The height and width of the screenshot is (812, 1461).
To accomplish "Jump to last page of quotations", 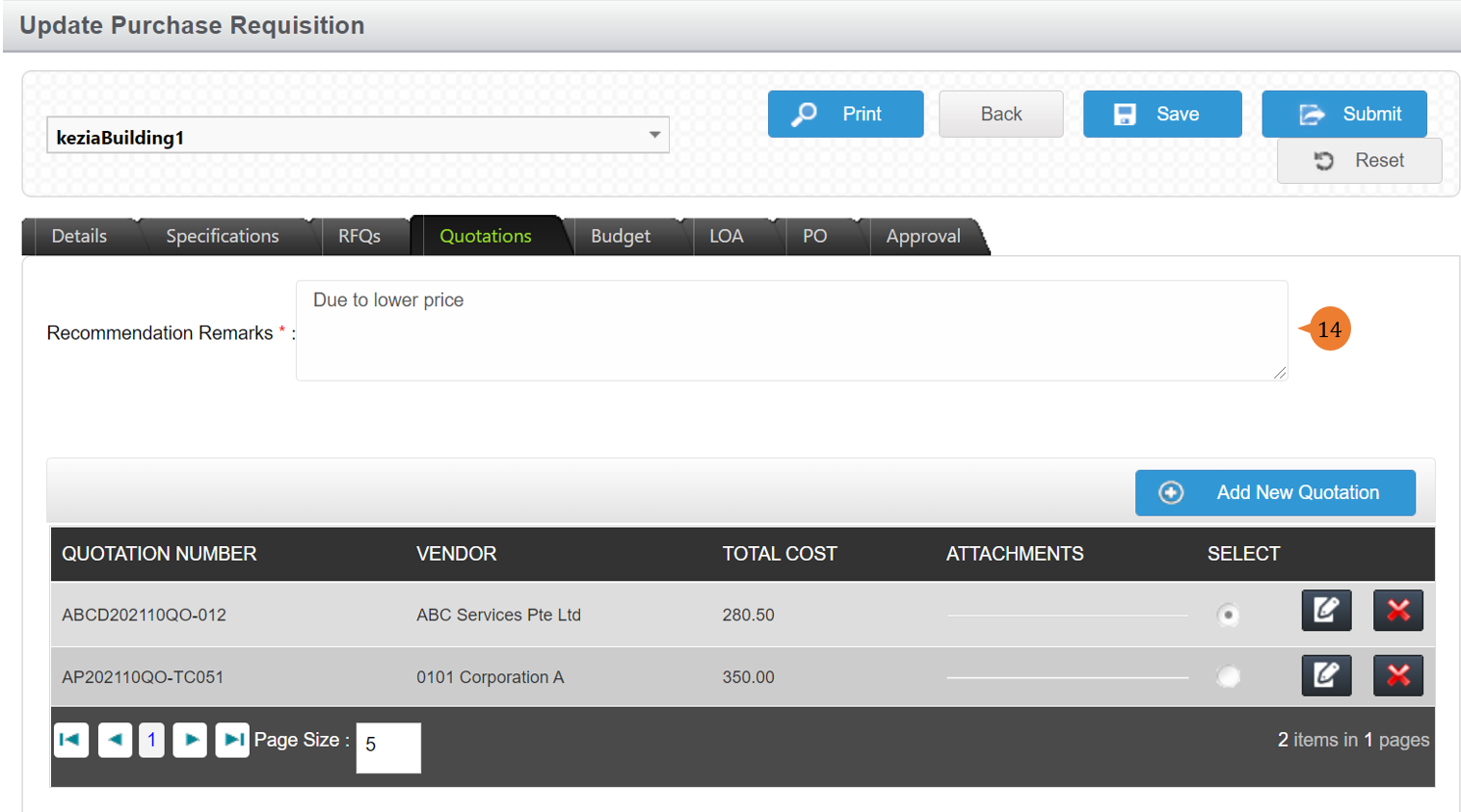I will pos(232,740).
